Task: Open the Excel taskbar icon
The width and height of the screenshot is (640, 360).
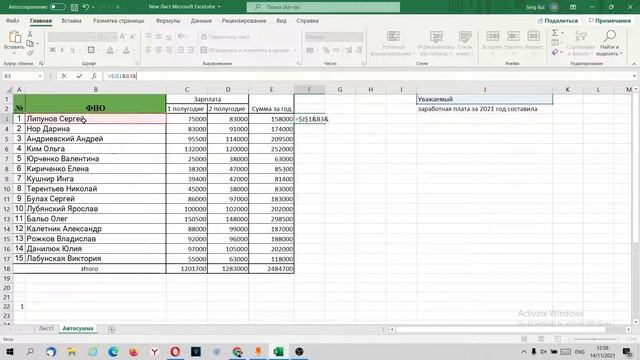Action: (279, 351)
